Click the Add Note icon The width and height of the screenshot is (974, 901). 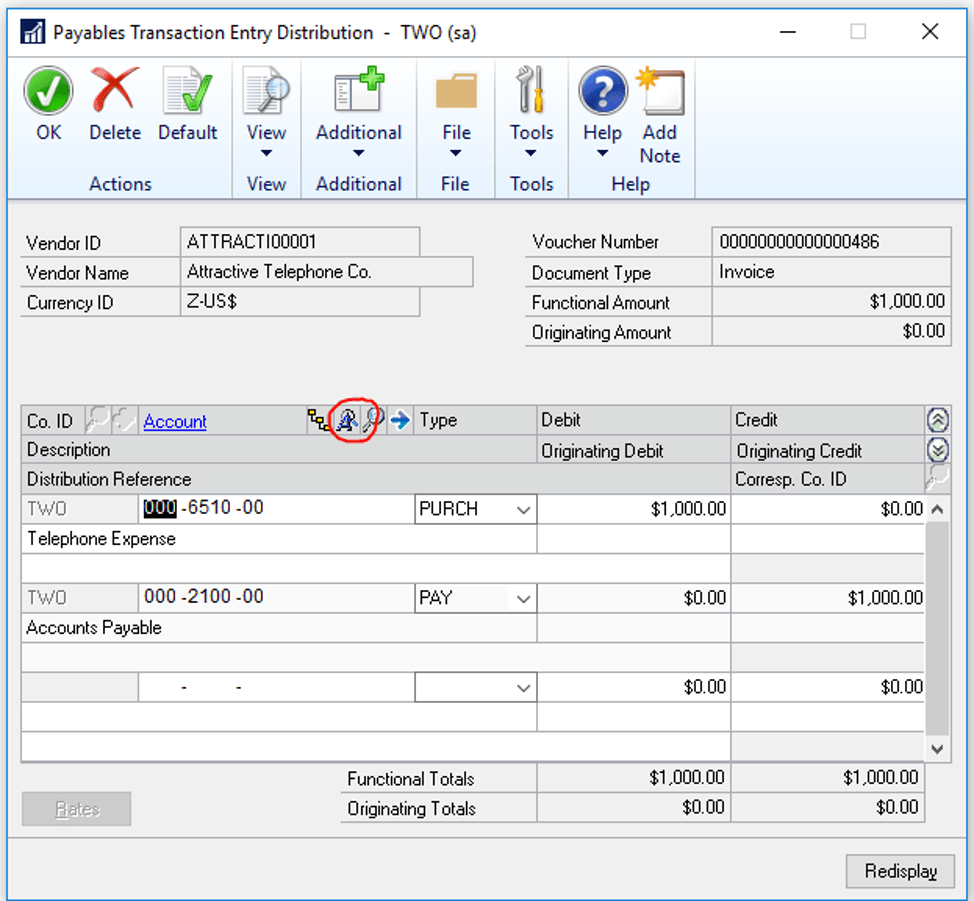point(660,93)
